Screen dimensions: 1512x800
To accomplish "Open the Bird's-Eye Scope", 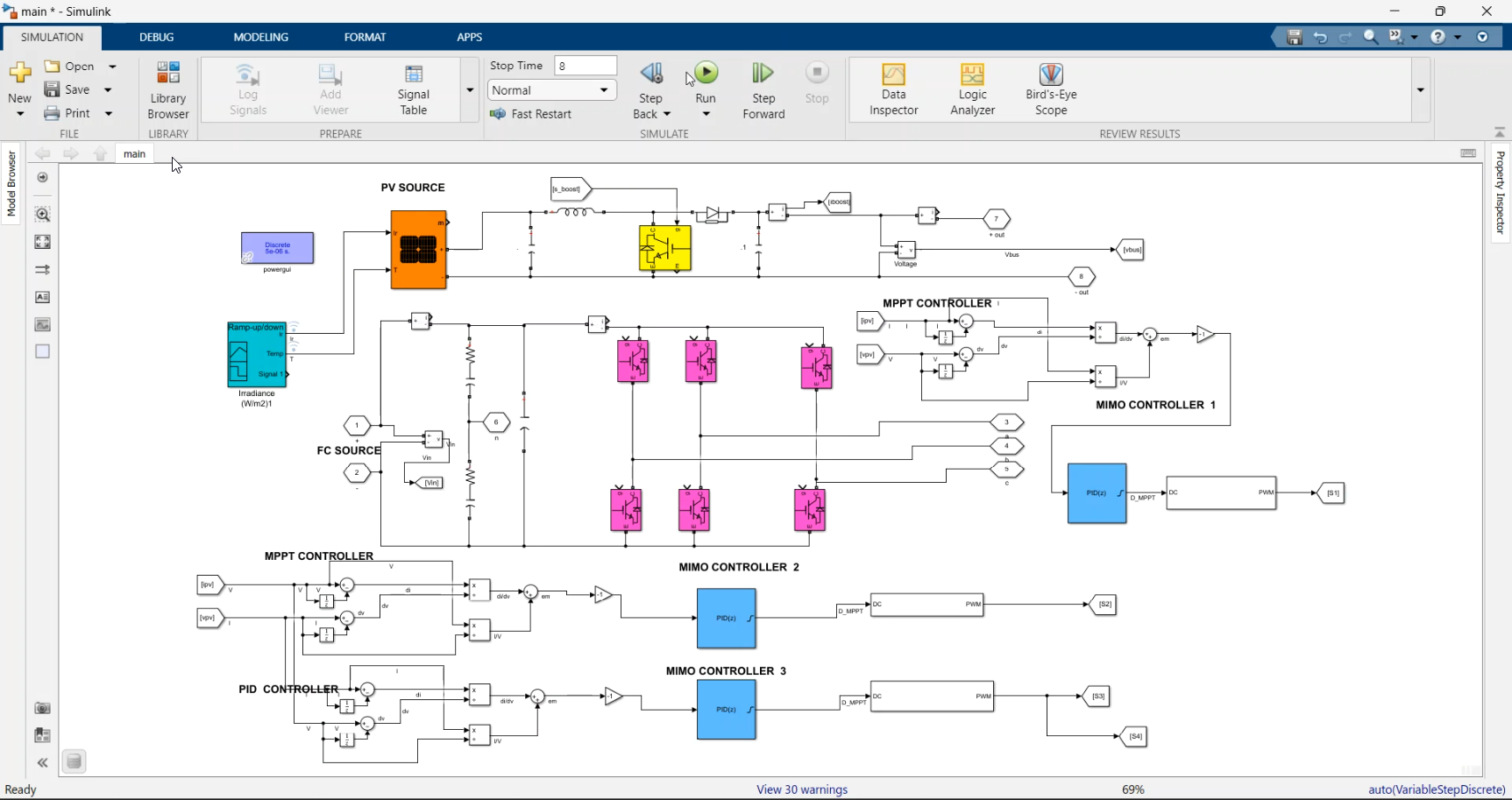I will point(1051,89).
